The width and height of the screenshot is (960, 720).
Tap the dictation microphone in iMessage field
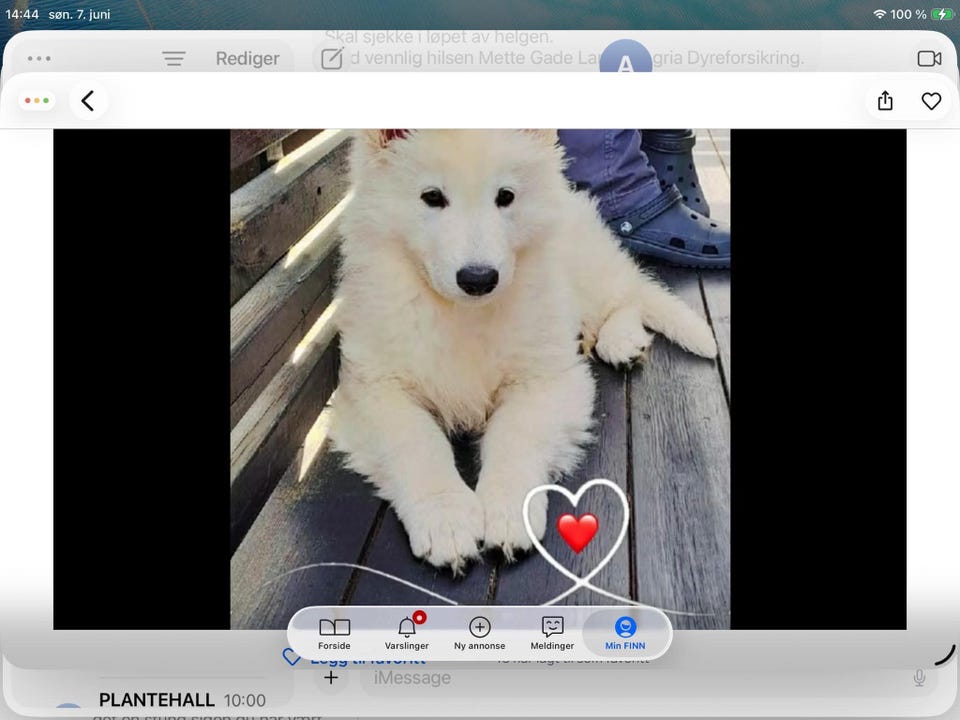(919, 678)
